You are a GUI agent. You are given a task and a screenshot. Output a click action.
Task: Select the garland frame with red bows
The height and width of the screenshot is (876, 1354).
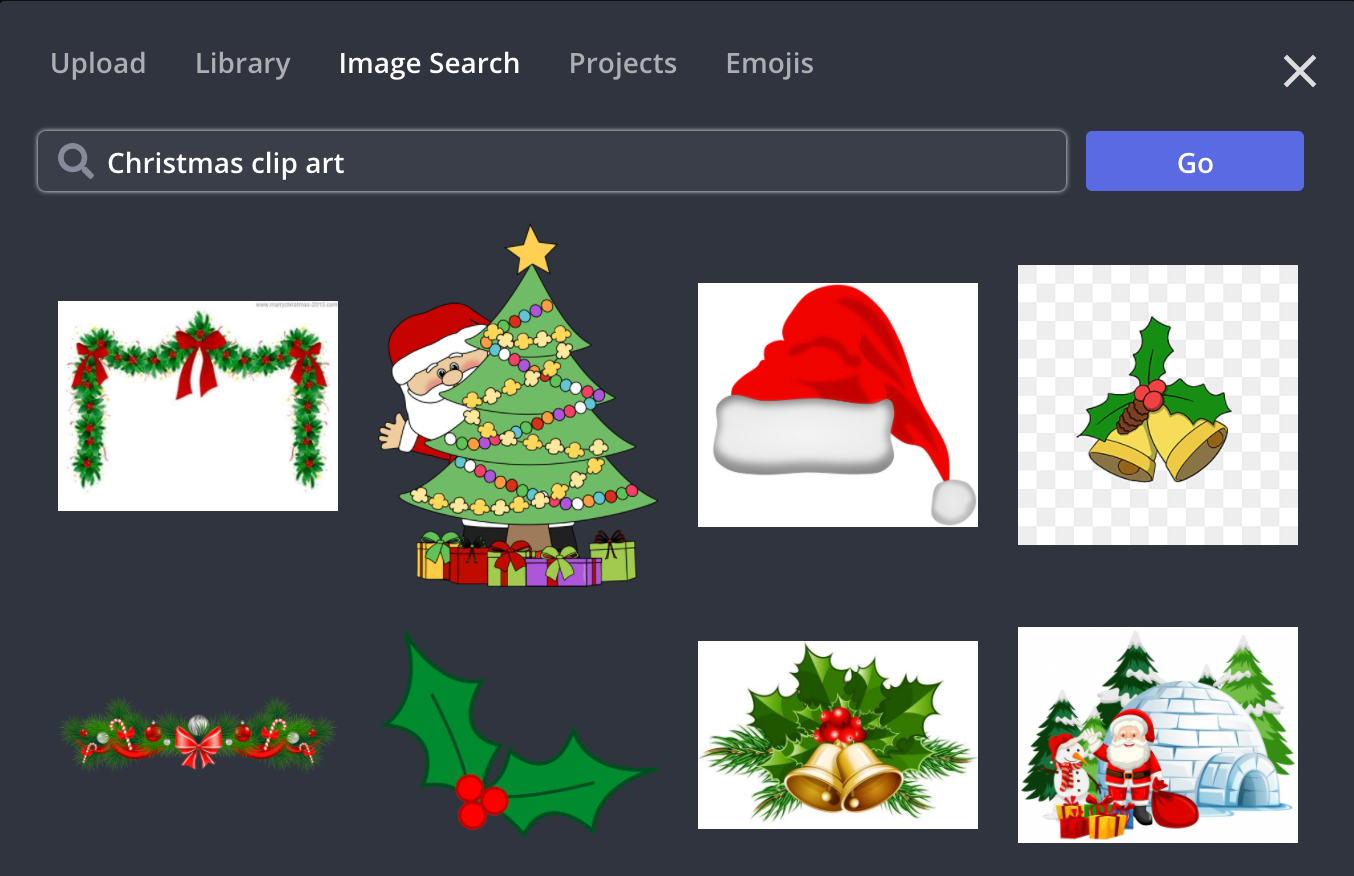198,405
